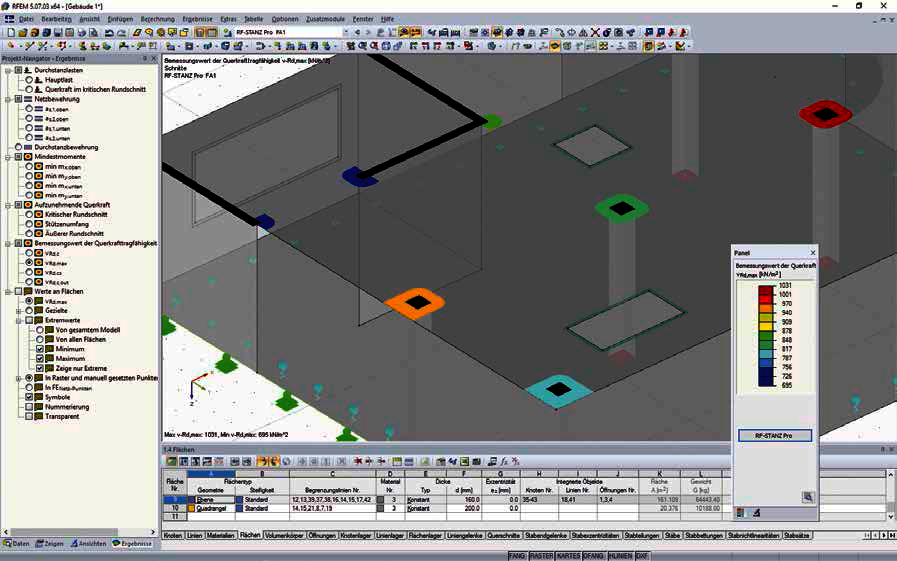Open the RF-STANZ Pro FA1 dropdown
Screen dimensions: 897x561
345,33
